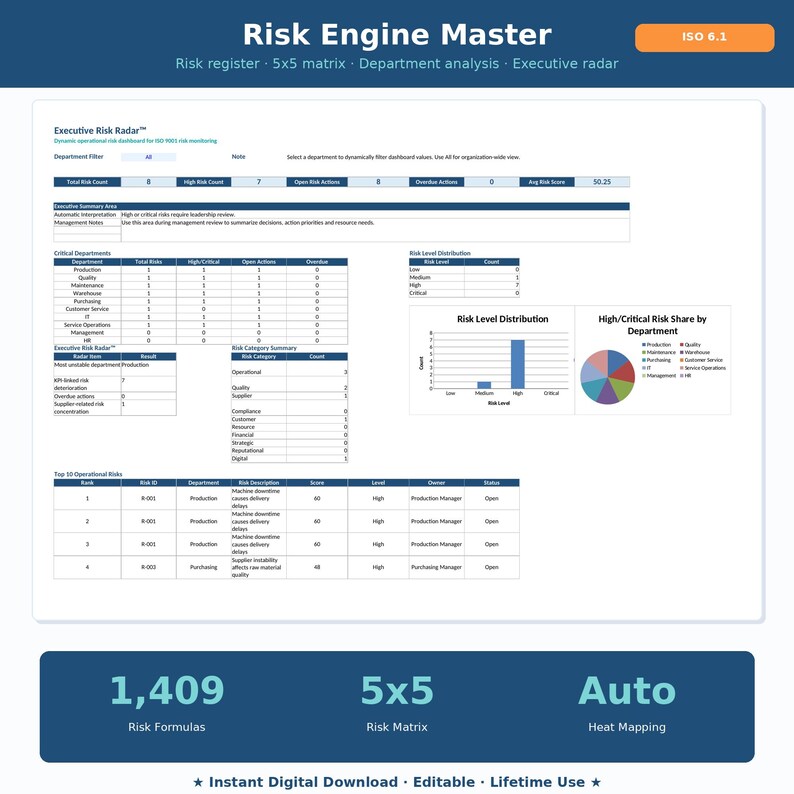The image size is (794, 794).
Task: Select the High/Critical Risk Share by Department title
Action: (652, 325)
